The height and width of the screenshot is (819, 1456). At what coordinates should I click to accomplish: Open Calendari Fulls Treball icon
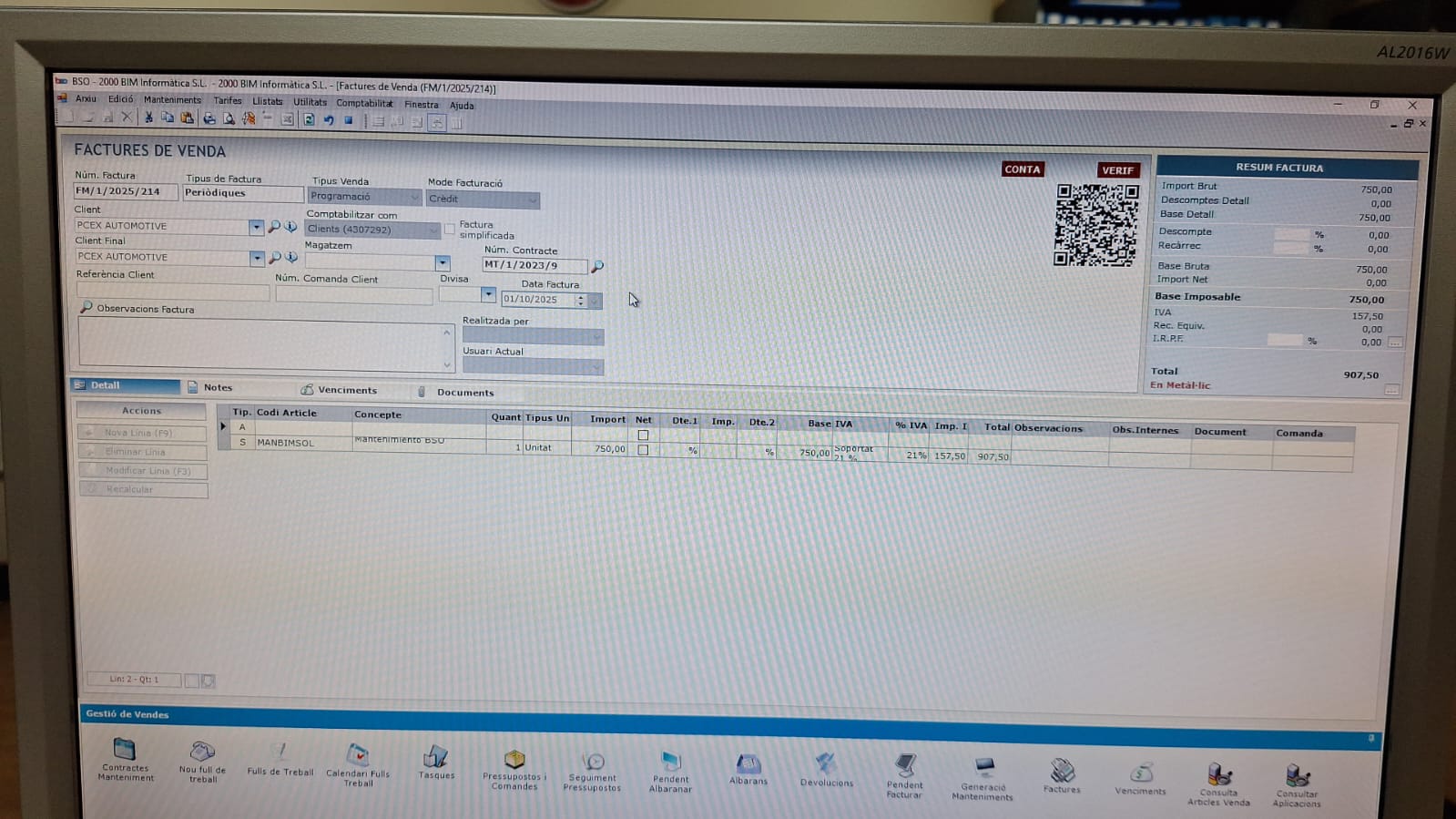[x=358, y=755]
